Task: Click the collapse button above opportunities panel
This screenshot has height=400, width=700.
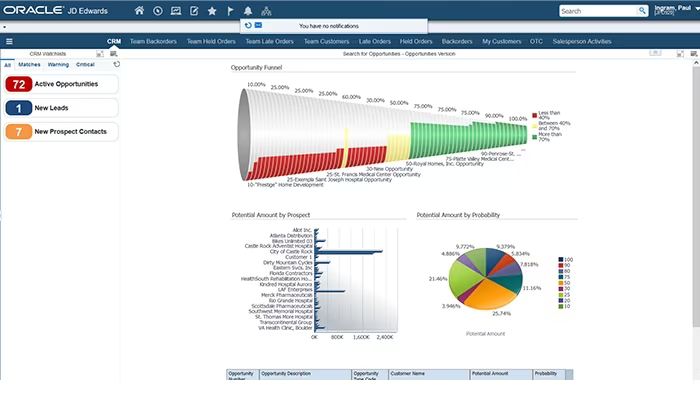Action: coord(655,53)
